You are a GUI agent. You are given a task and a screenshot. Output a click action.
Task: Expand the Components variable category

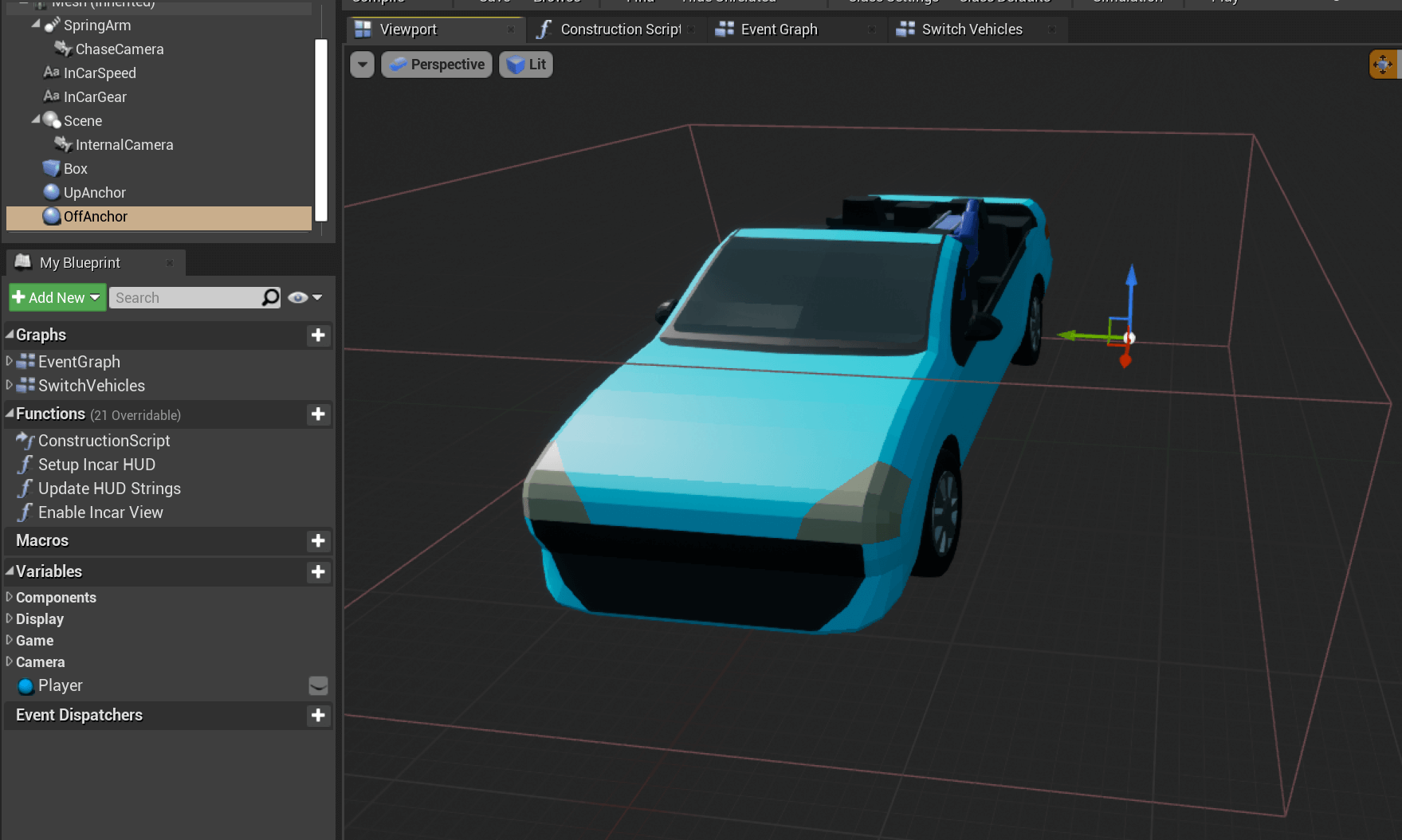[x=10, y=596]
